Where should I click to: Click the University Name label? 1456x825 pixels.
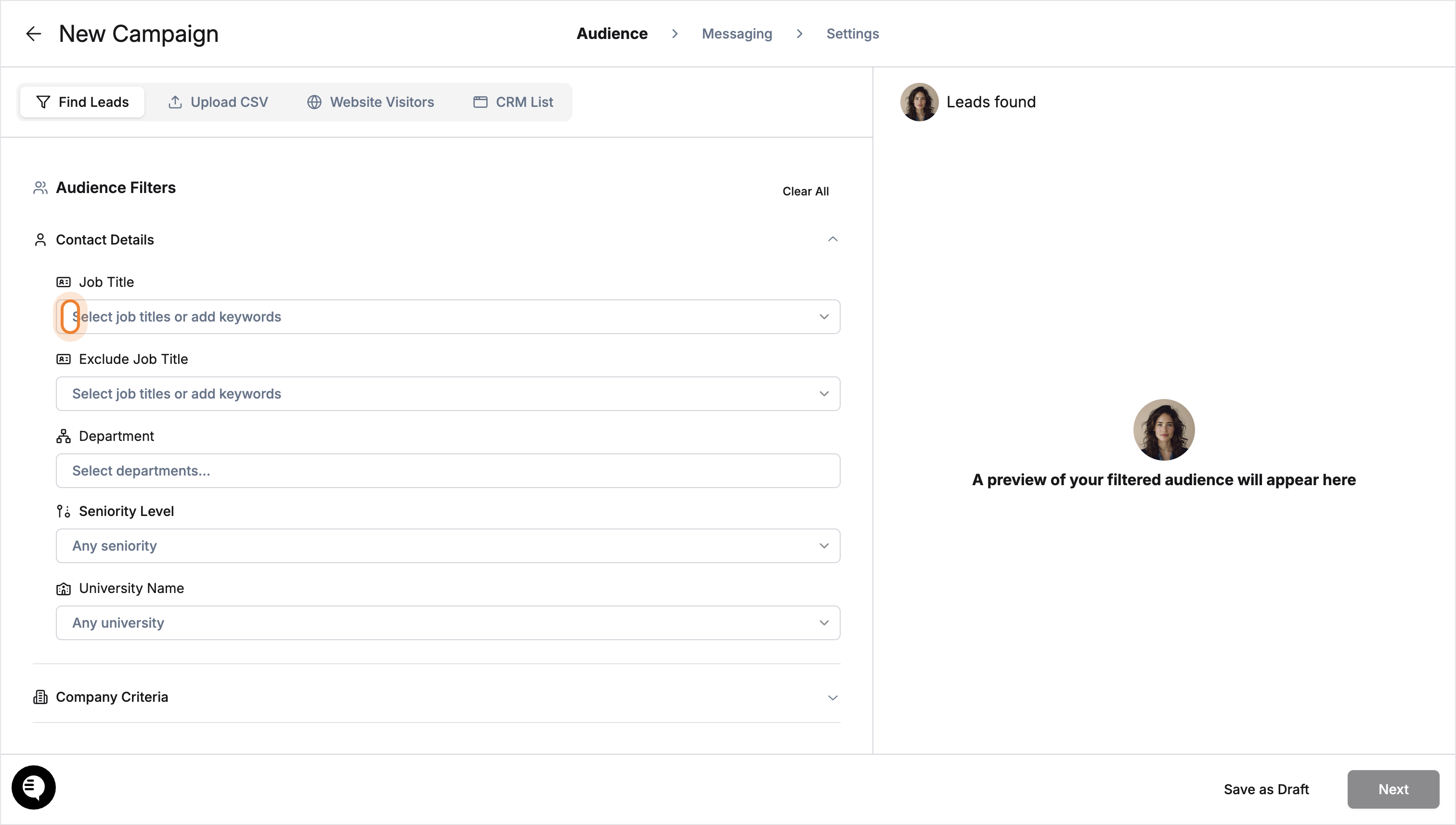131,589
